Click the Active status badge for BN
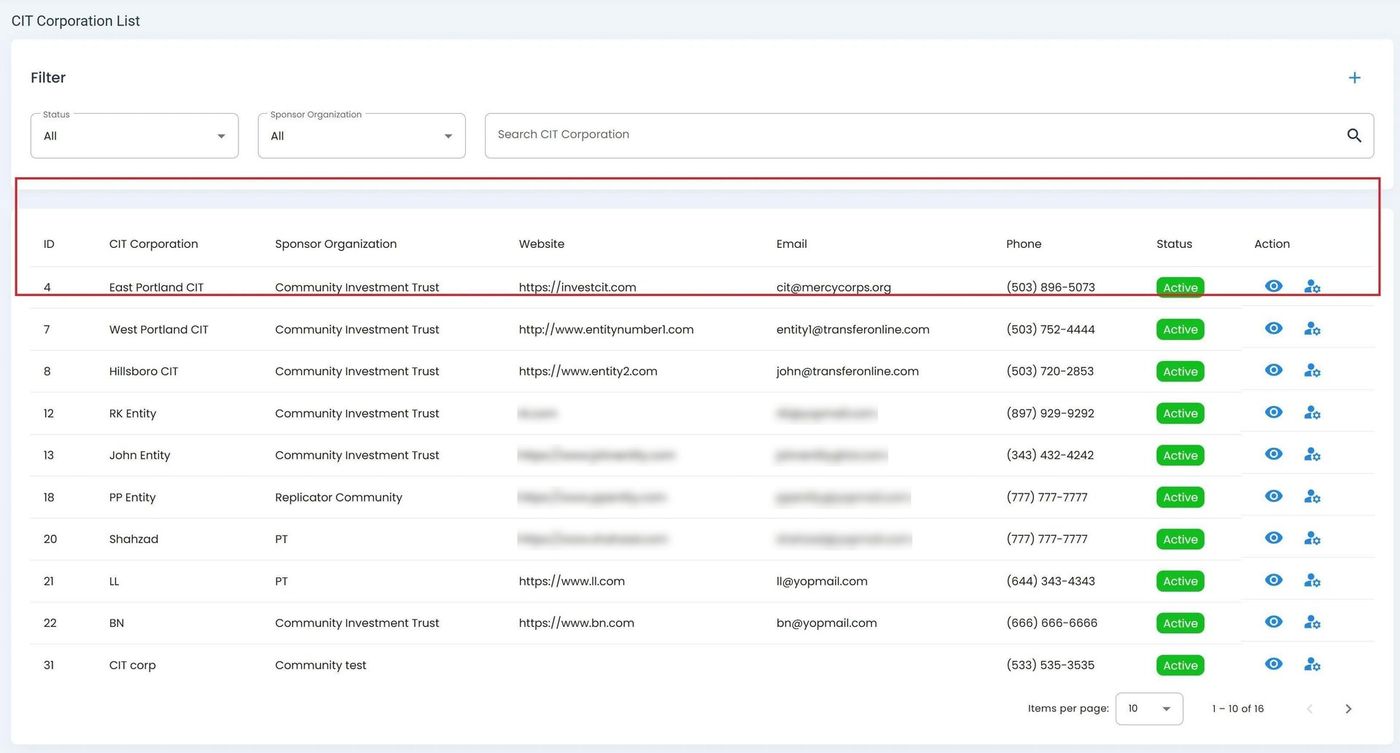Viewport: 1400px width, 753px height. click(x=1180, y=623)
